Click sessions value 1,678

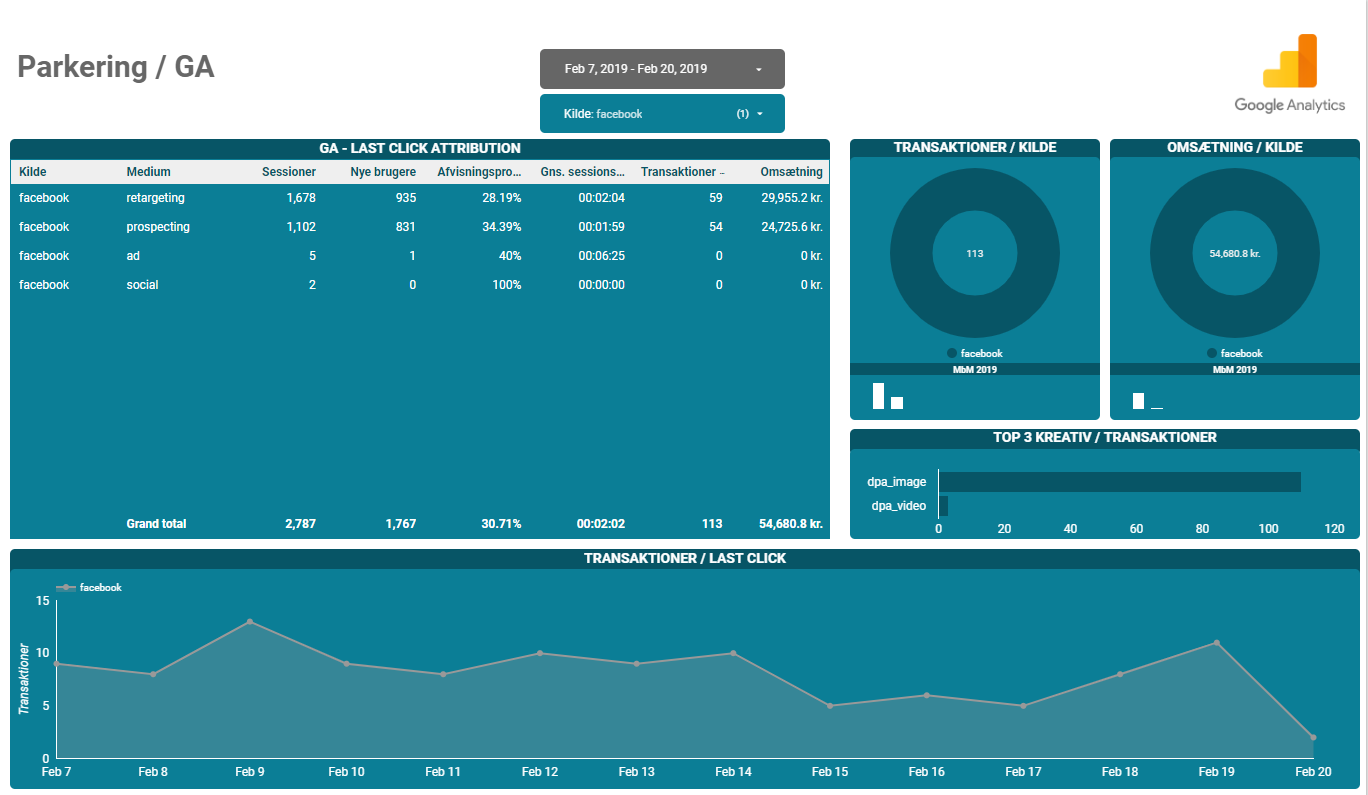click(x=301, y=198)
